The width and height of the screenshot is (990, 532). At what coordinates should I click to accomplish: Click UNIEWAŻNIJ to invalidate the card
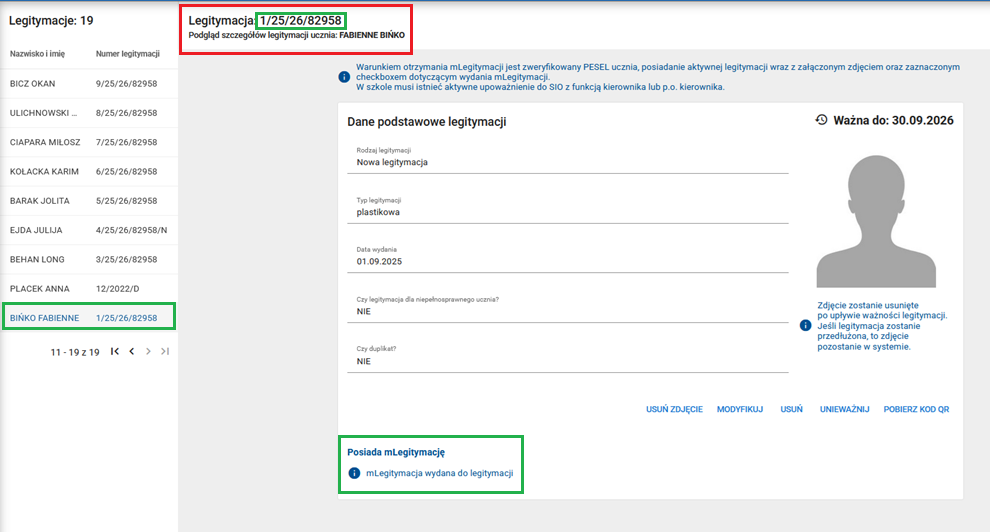click(844, 410)
